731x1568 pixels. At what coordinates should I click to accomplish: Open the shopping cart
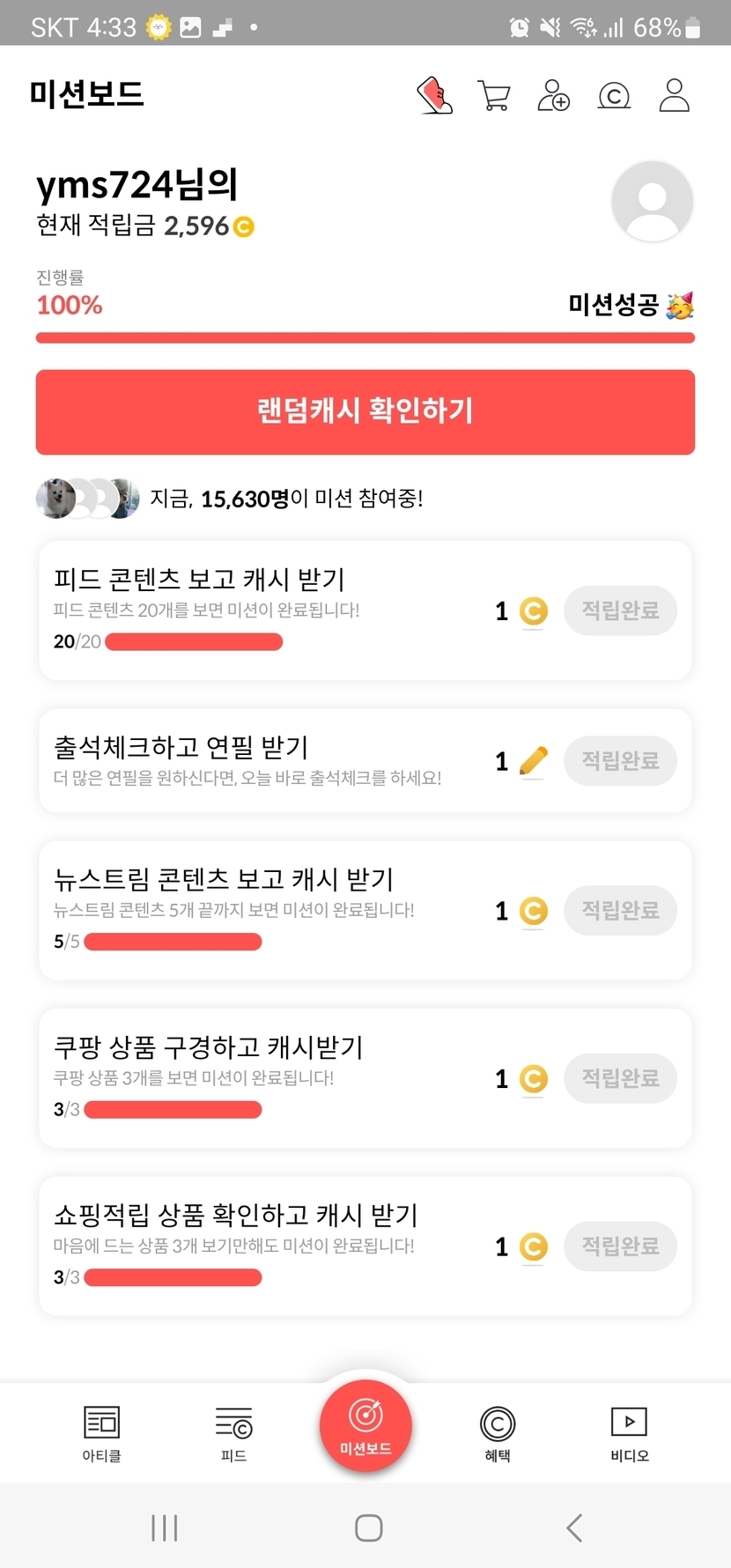pyautogui.click(x=493, y=95)
